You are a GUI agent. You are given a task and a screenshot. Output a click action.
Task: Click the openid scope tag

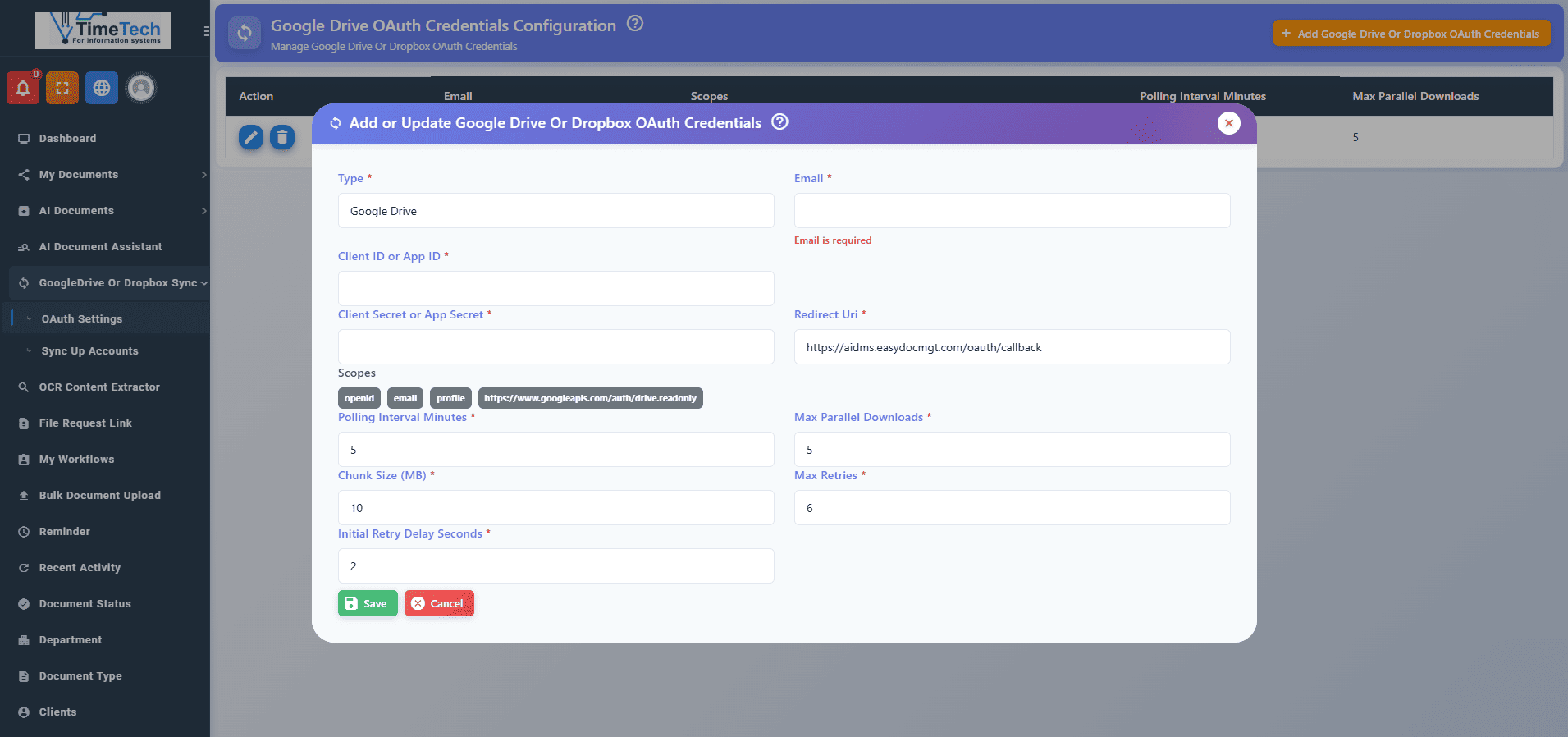click(x=359, y=398)
